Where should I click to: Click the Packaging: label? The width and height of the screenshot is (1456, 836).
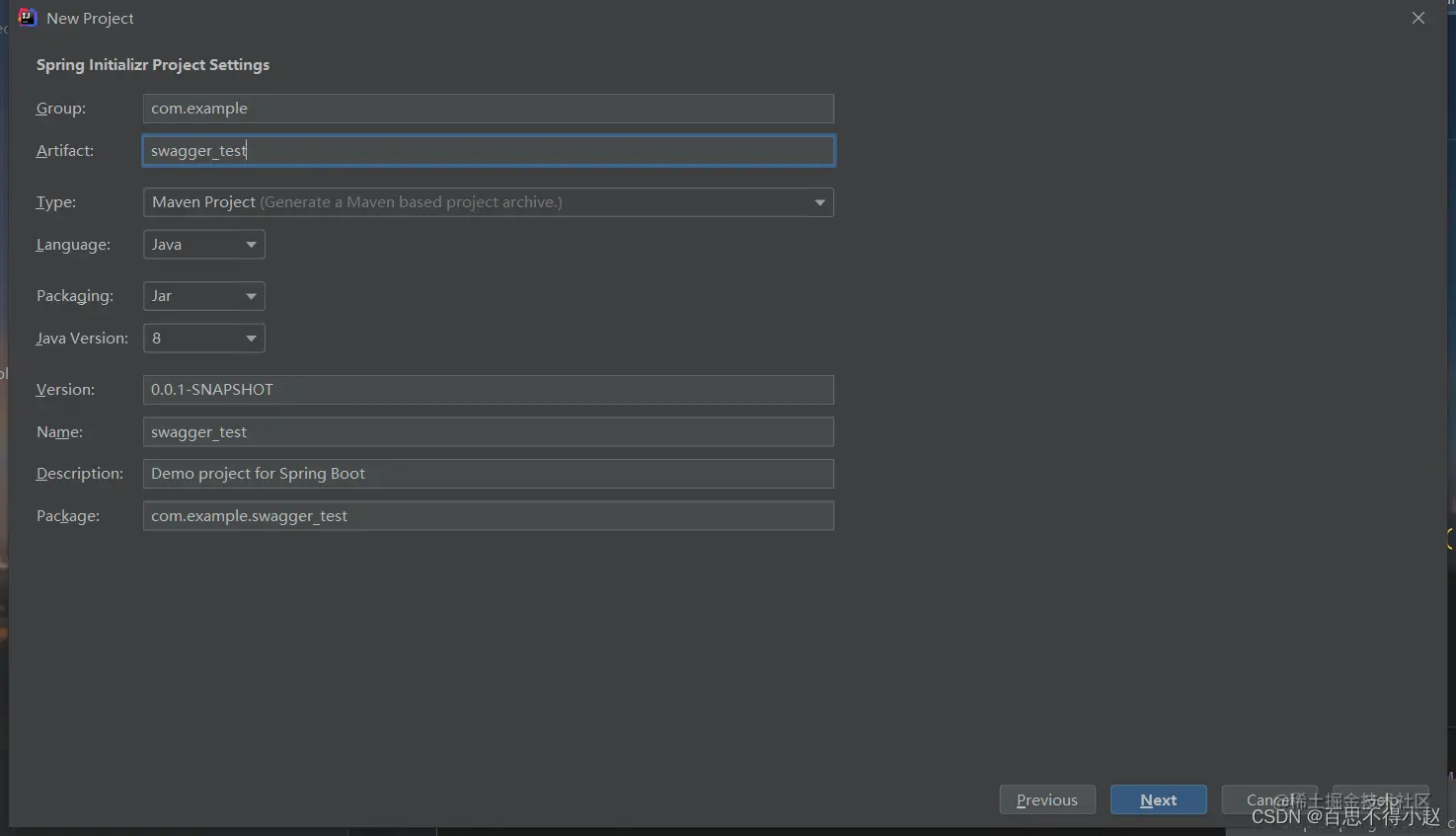pyautogui.click(x=75, y=296)
